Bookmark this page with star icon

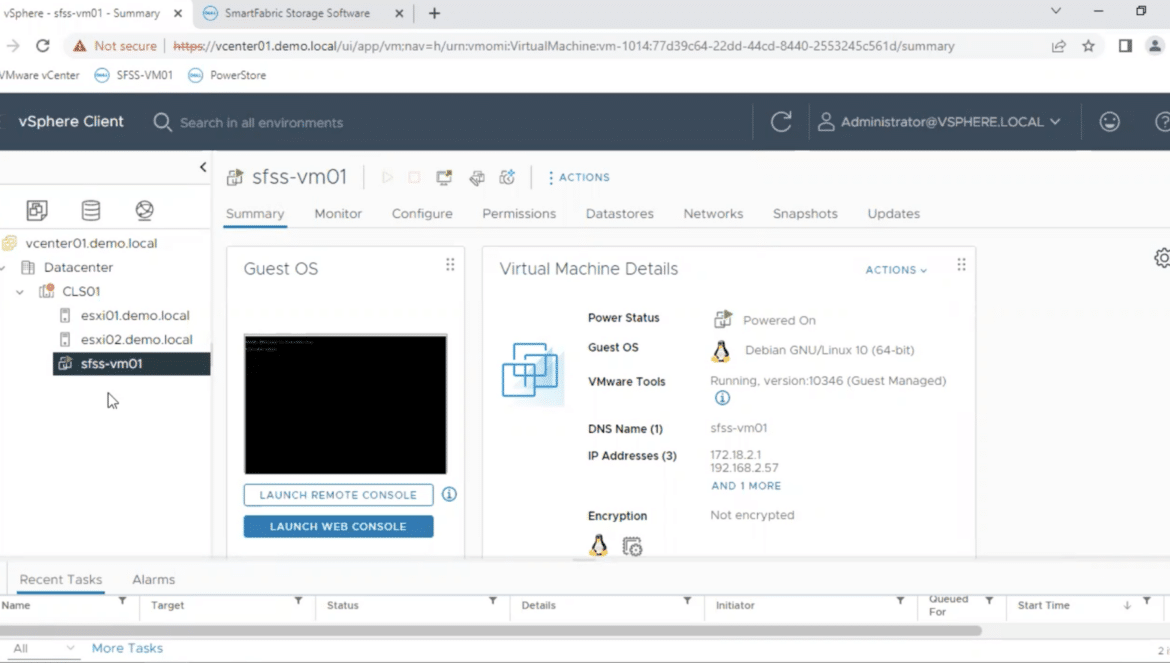tap(1089, 45)
